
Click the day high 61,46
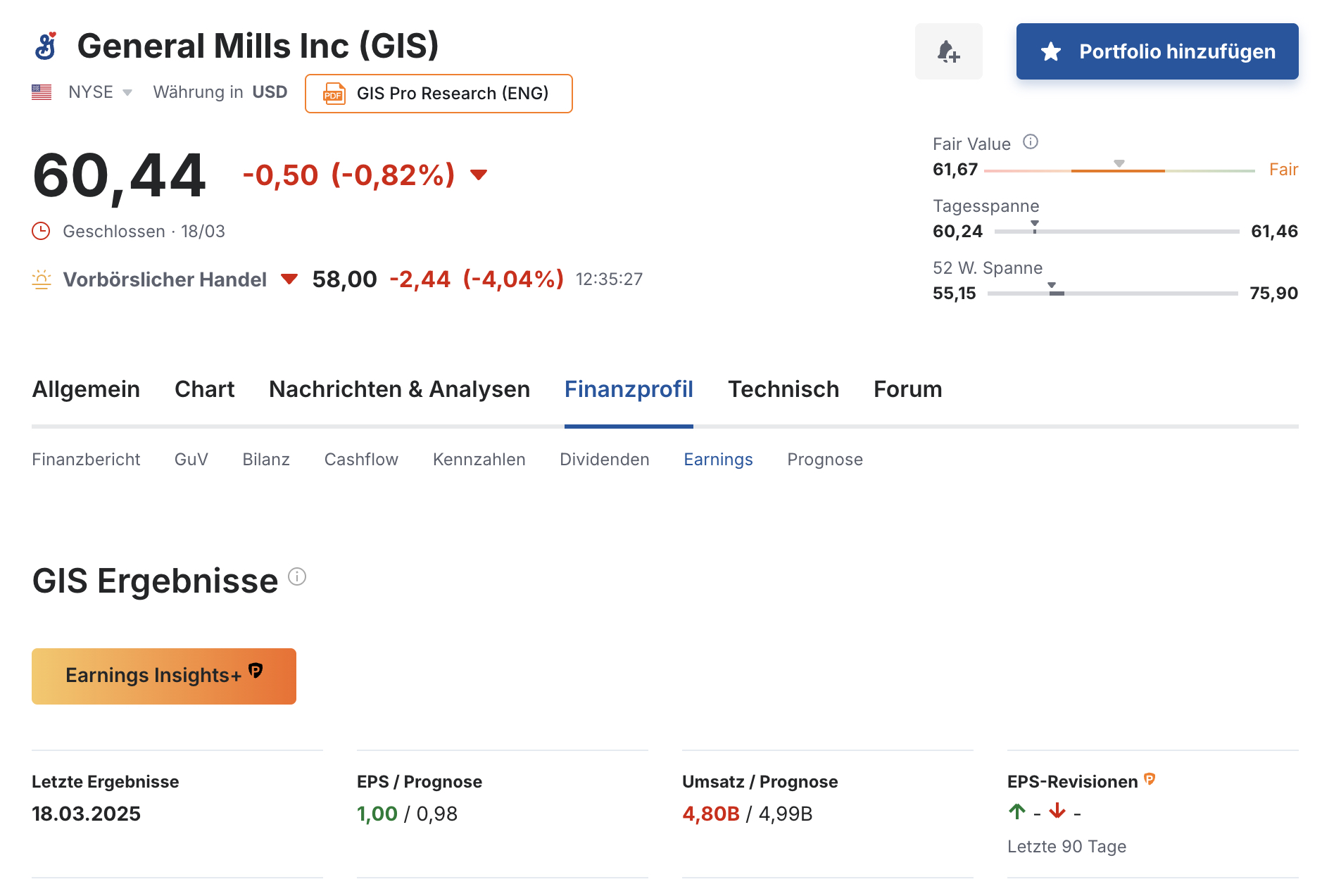point(1274,231)
